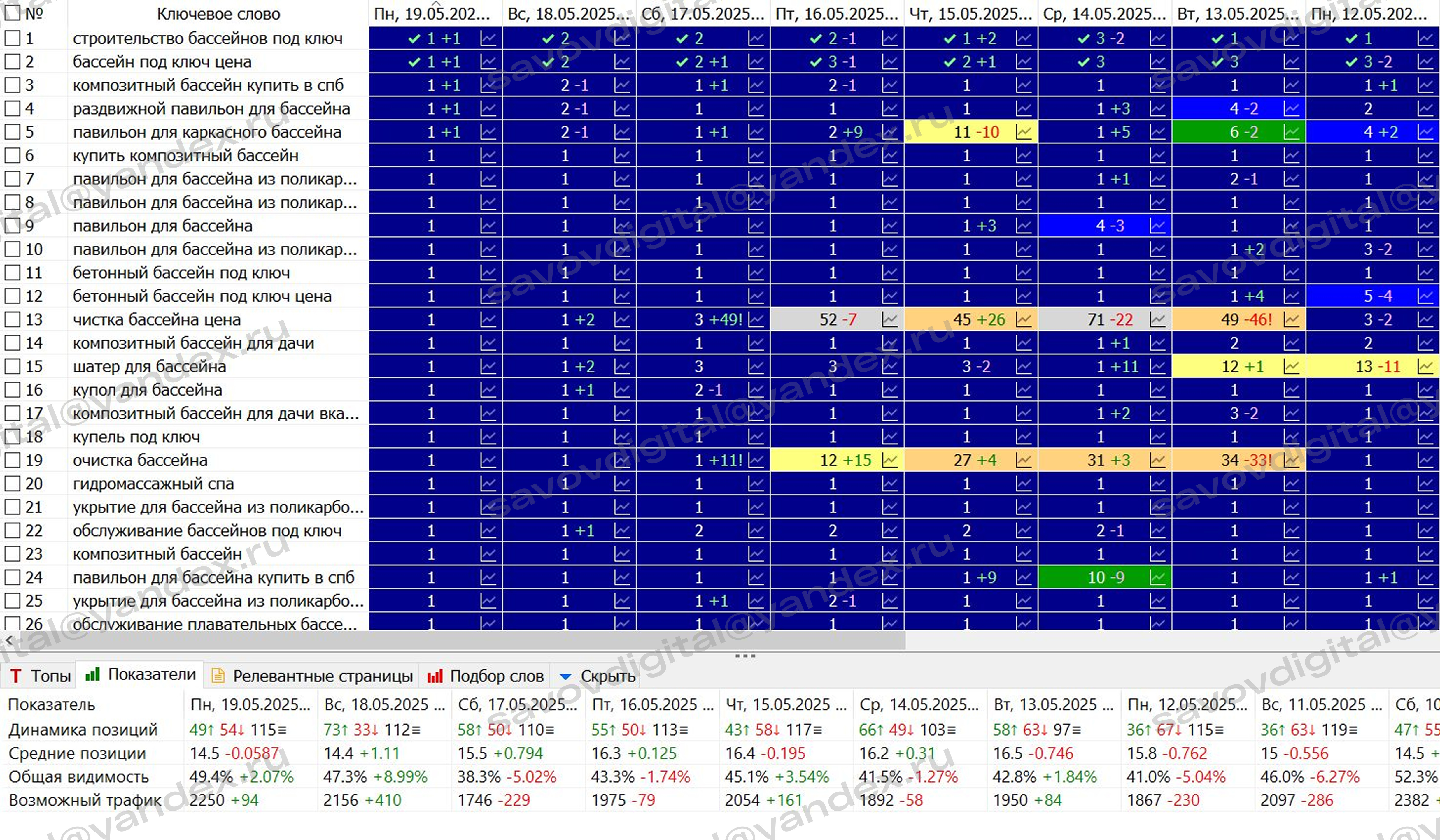This screenshot has height=840, width=1440.
Task: Check row 13 чистка бассейна цена
Action: click(x=12, y=319)
